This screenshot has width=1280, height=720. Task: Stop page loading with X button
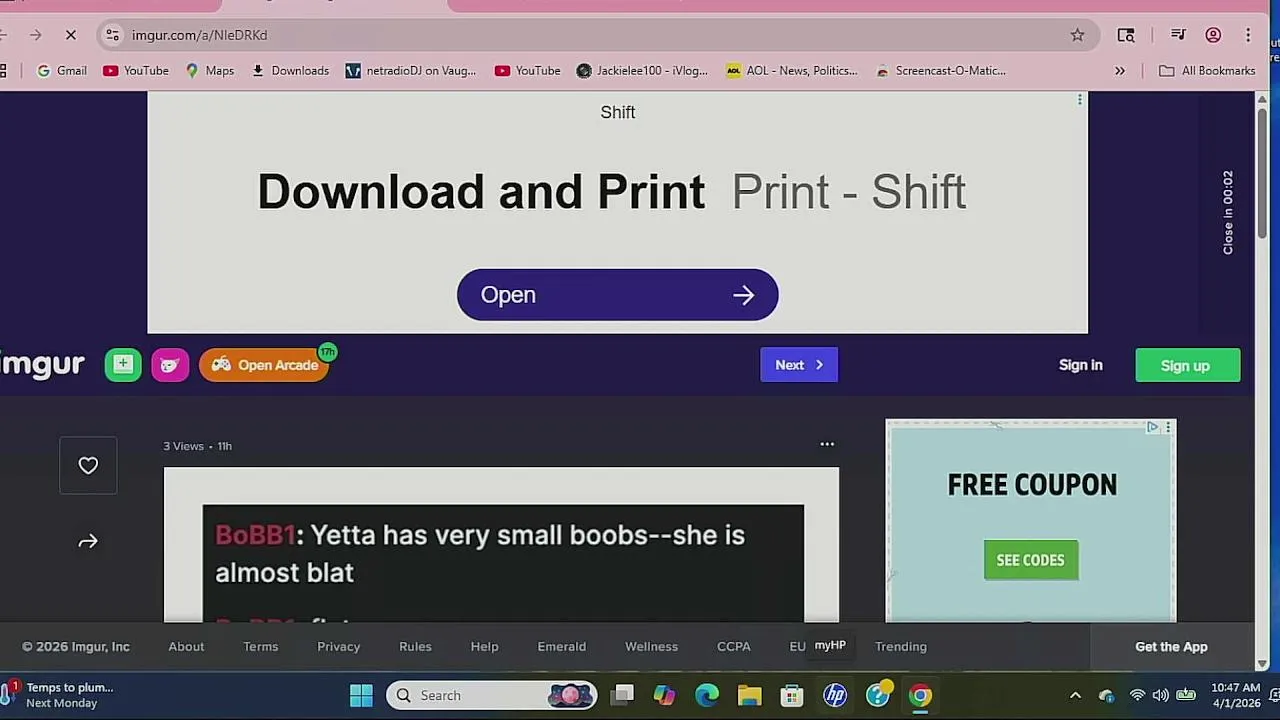coord(71,35)
